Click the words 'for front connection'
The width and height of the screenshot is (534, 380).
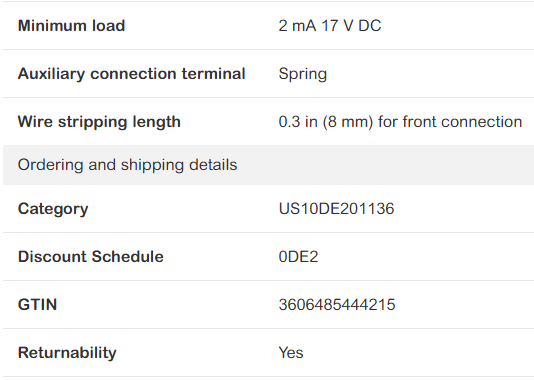pos(450,122)
